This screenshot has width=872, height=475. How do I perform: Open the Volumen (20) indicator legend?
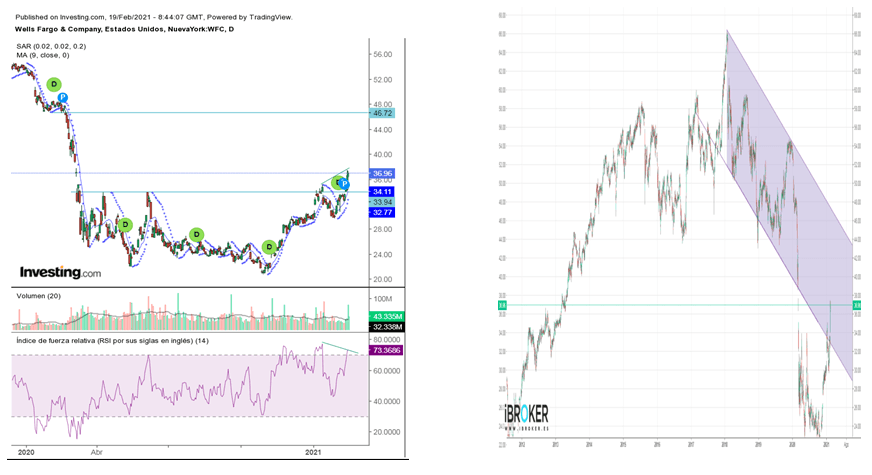(x=40, y=296)
